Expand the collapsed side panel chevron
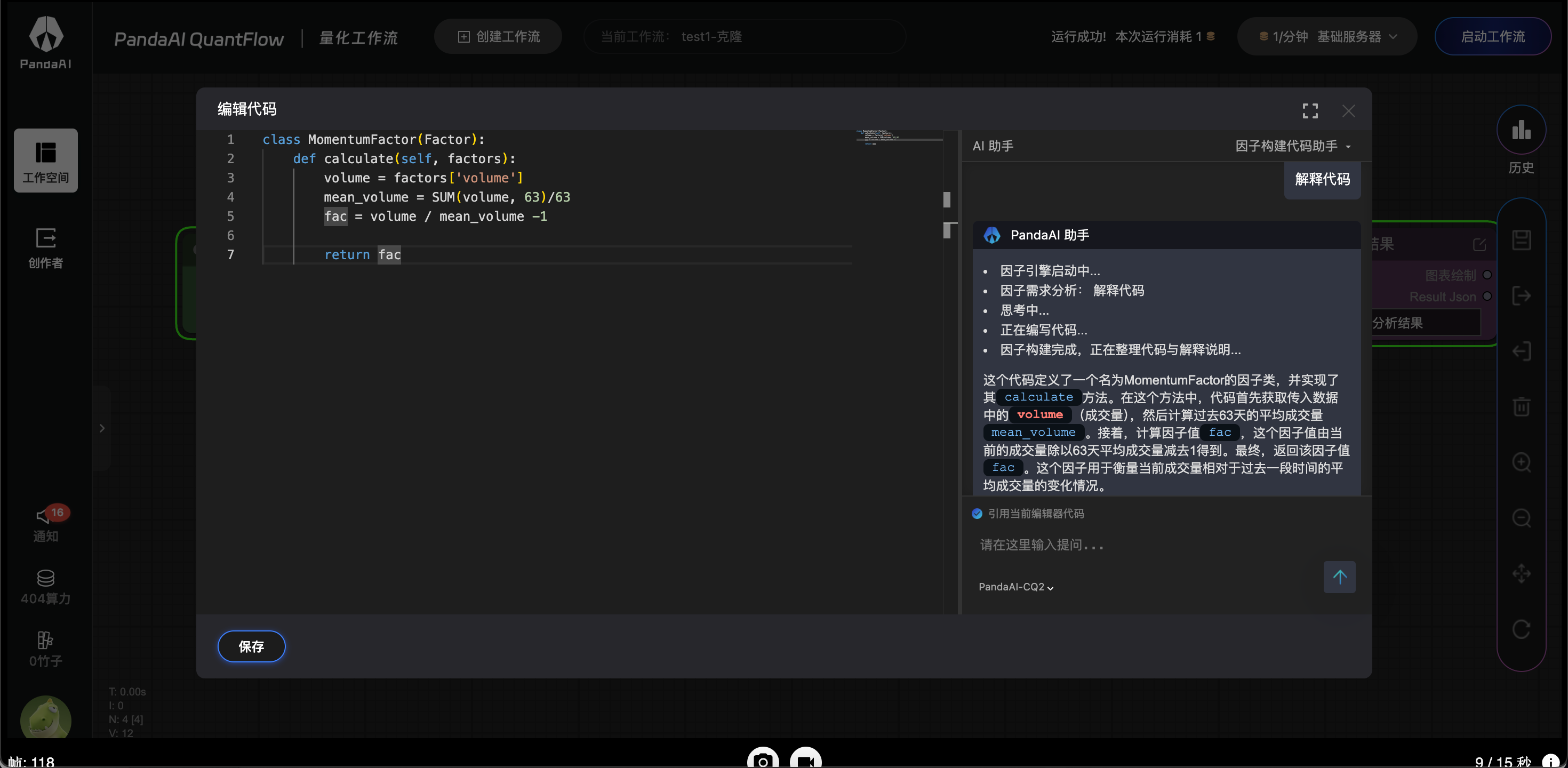 [102, 428]
